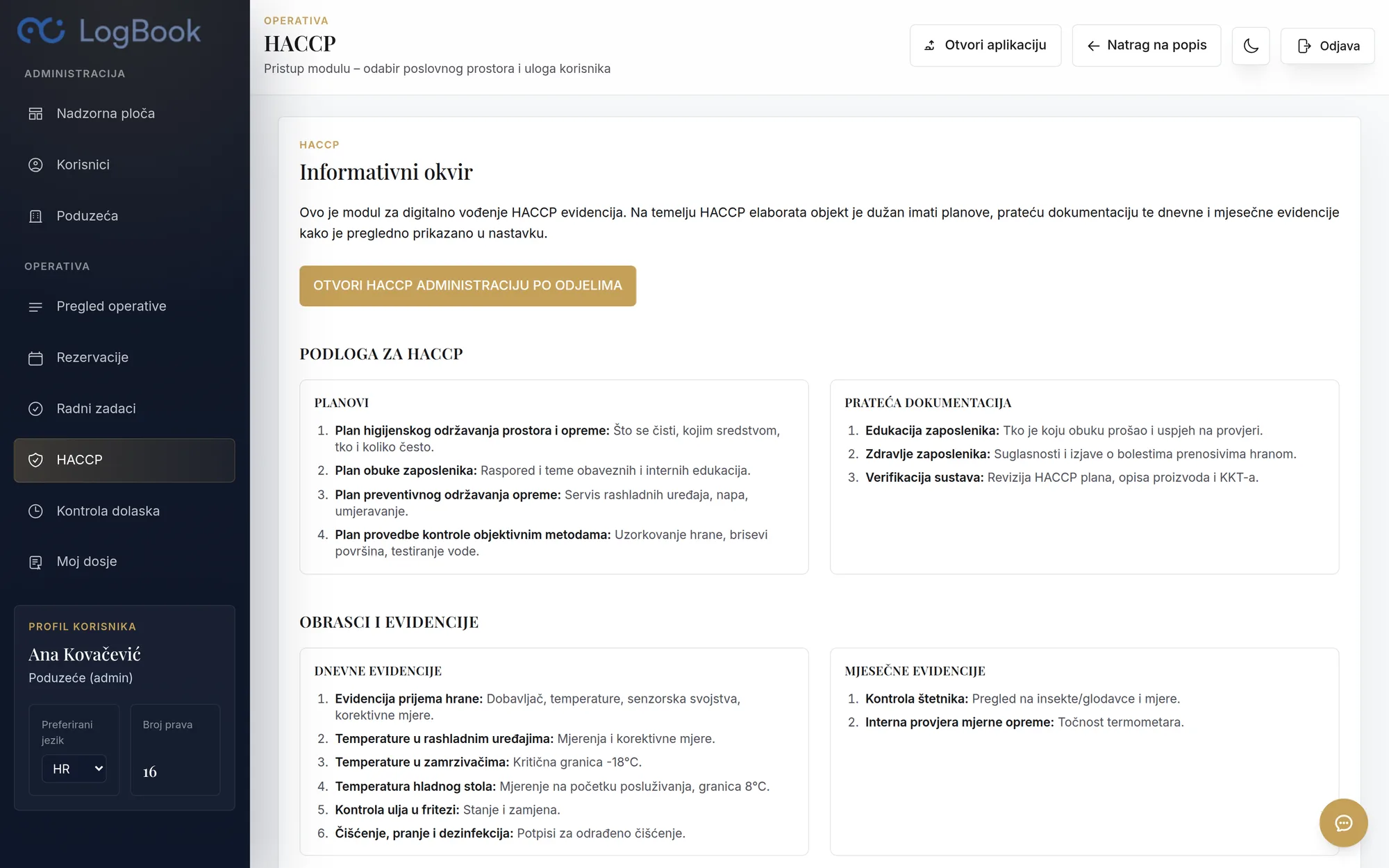Click Kontrola ulja u fritezi item
Image resolution: width=1389 pixels, height=868 pixels.
click(447, 810)
